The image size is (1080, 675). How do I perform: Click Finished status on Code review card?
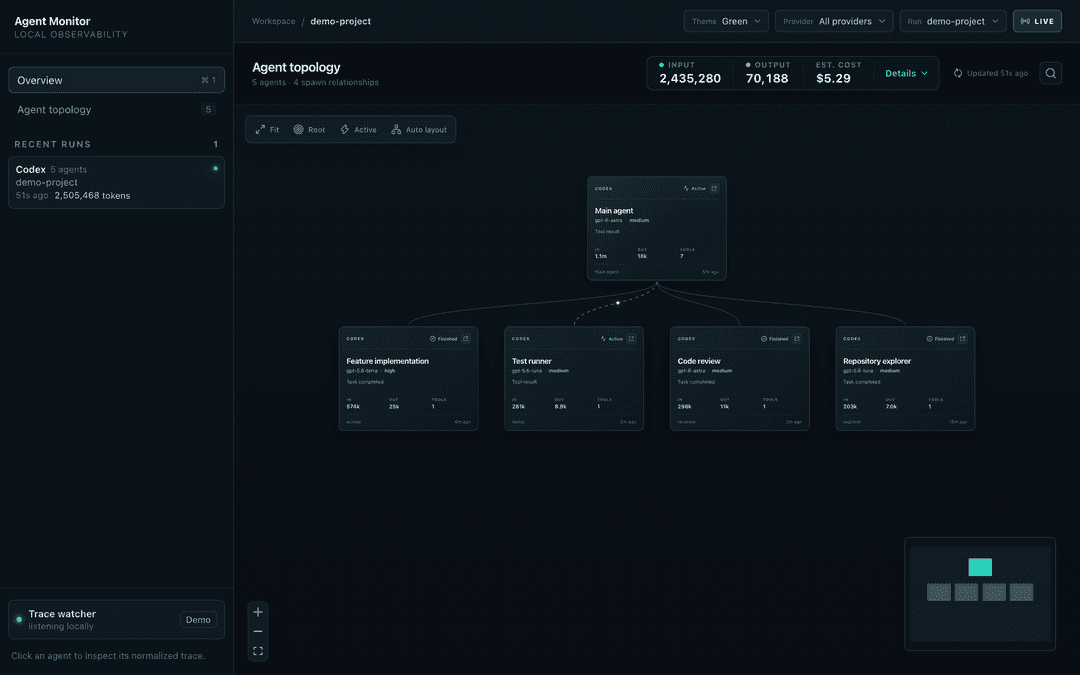pyautogui.click(x=775, y=338)
